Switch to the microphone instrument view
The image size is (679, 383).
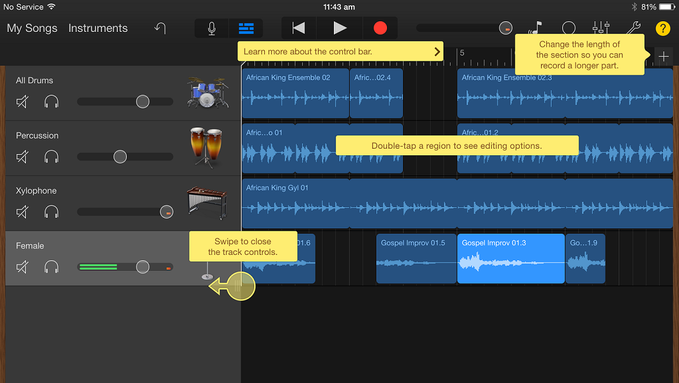(211, 28)
